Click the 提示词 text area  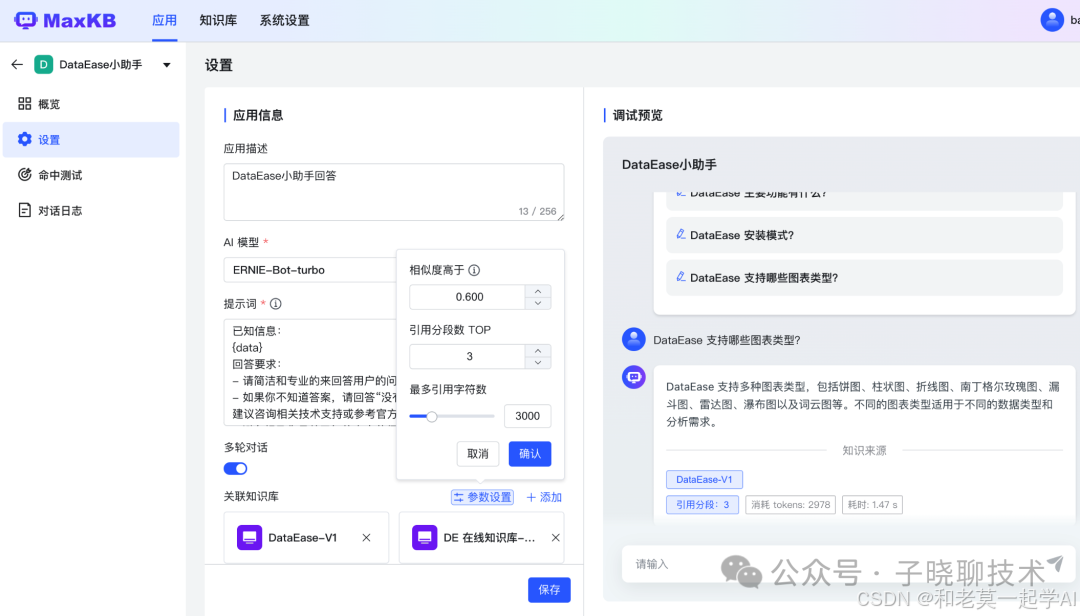click(310, 372)
